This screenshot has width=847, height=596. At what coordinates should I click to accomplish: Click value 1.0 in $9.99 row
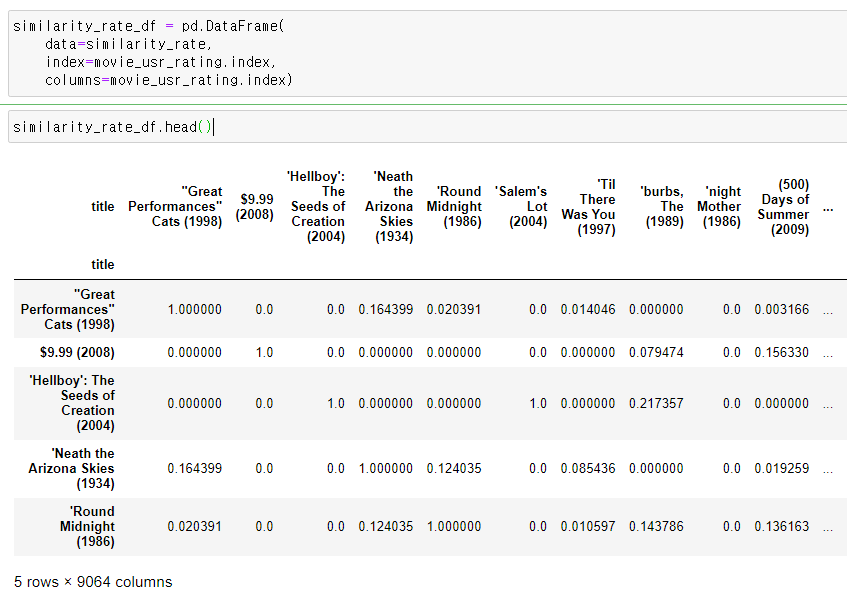(264, 352)
